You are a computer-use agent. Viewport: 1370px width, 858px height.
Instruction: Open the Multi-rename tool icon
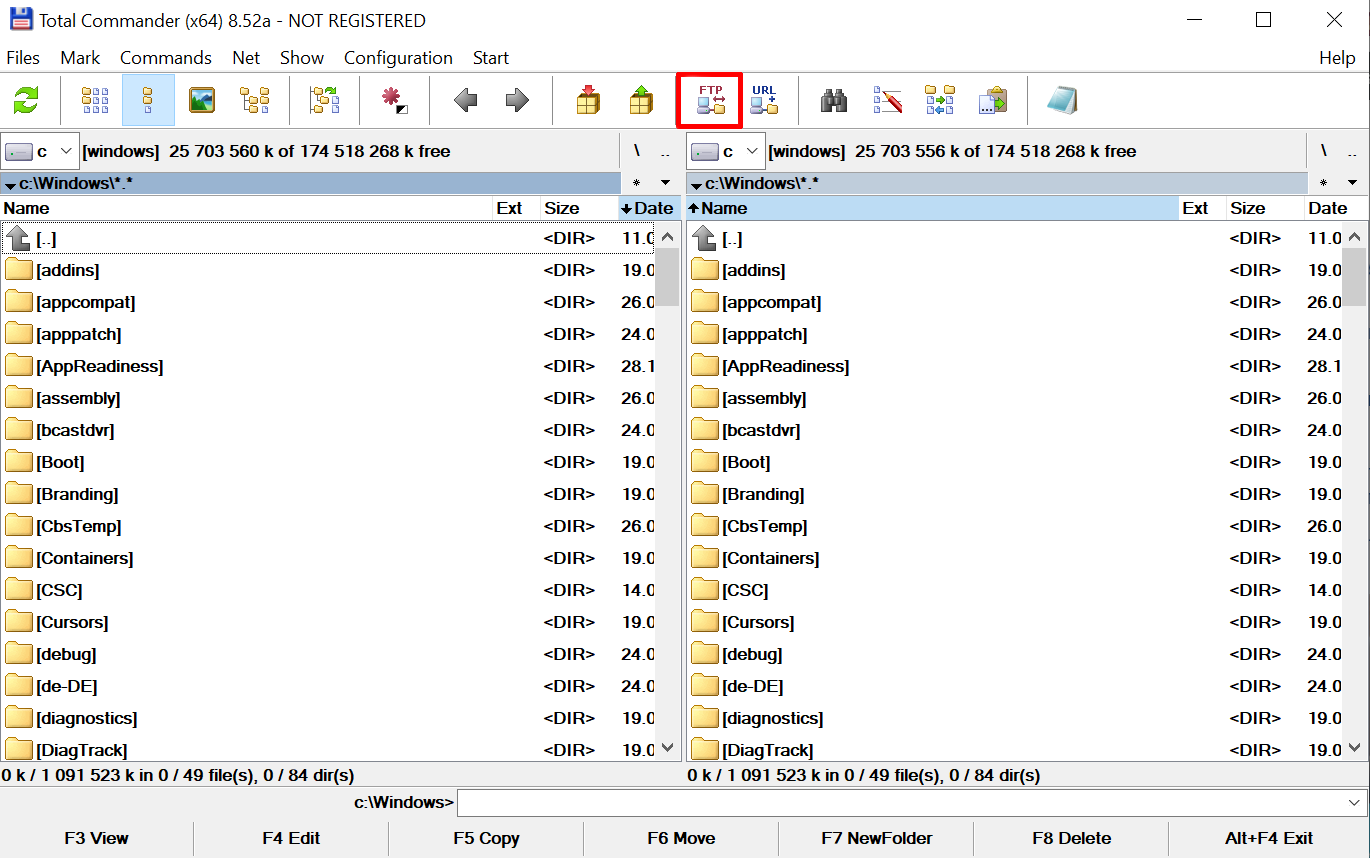click(887, 100)
